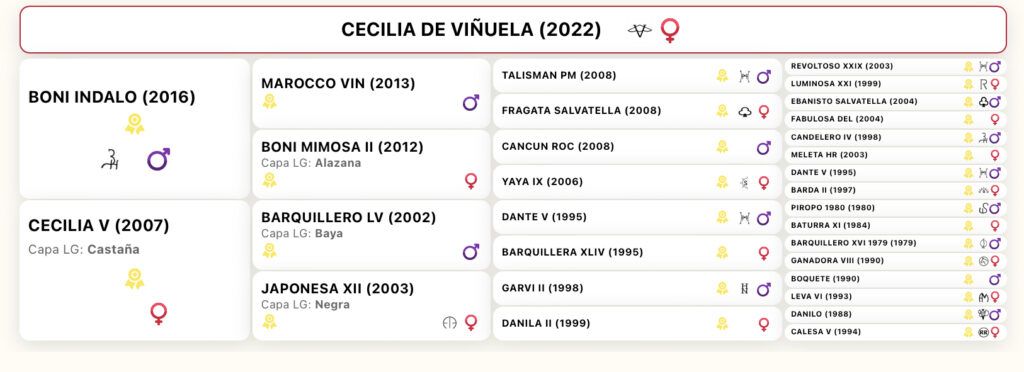Click the cloud brand icon beside Fragata Salvatella
Screen dimensions: 1024x372
[x=744, y=112]
